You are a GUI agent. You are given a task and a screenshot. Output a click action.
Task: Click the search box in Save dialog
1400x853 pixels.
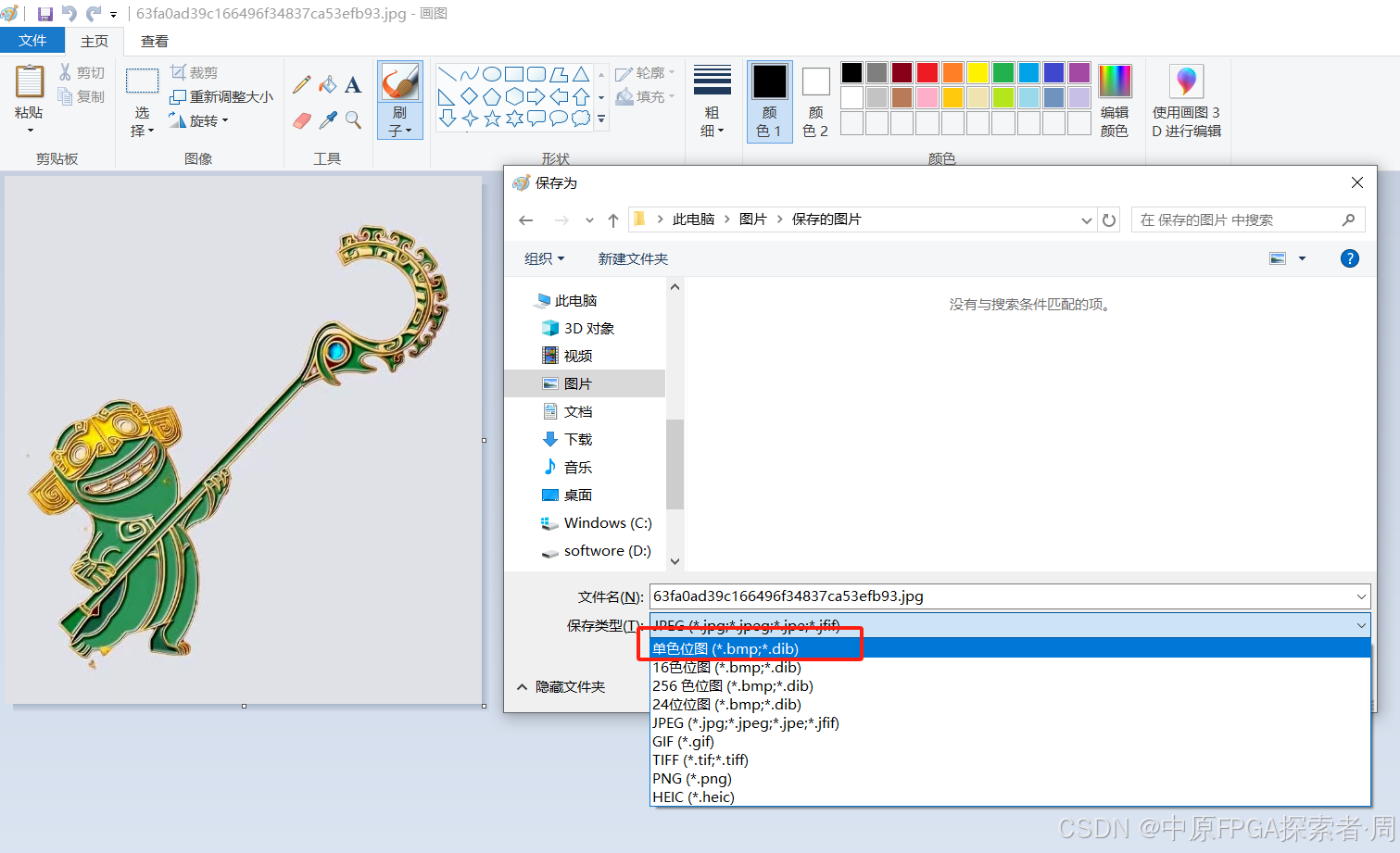tap(1248, 220)
